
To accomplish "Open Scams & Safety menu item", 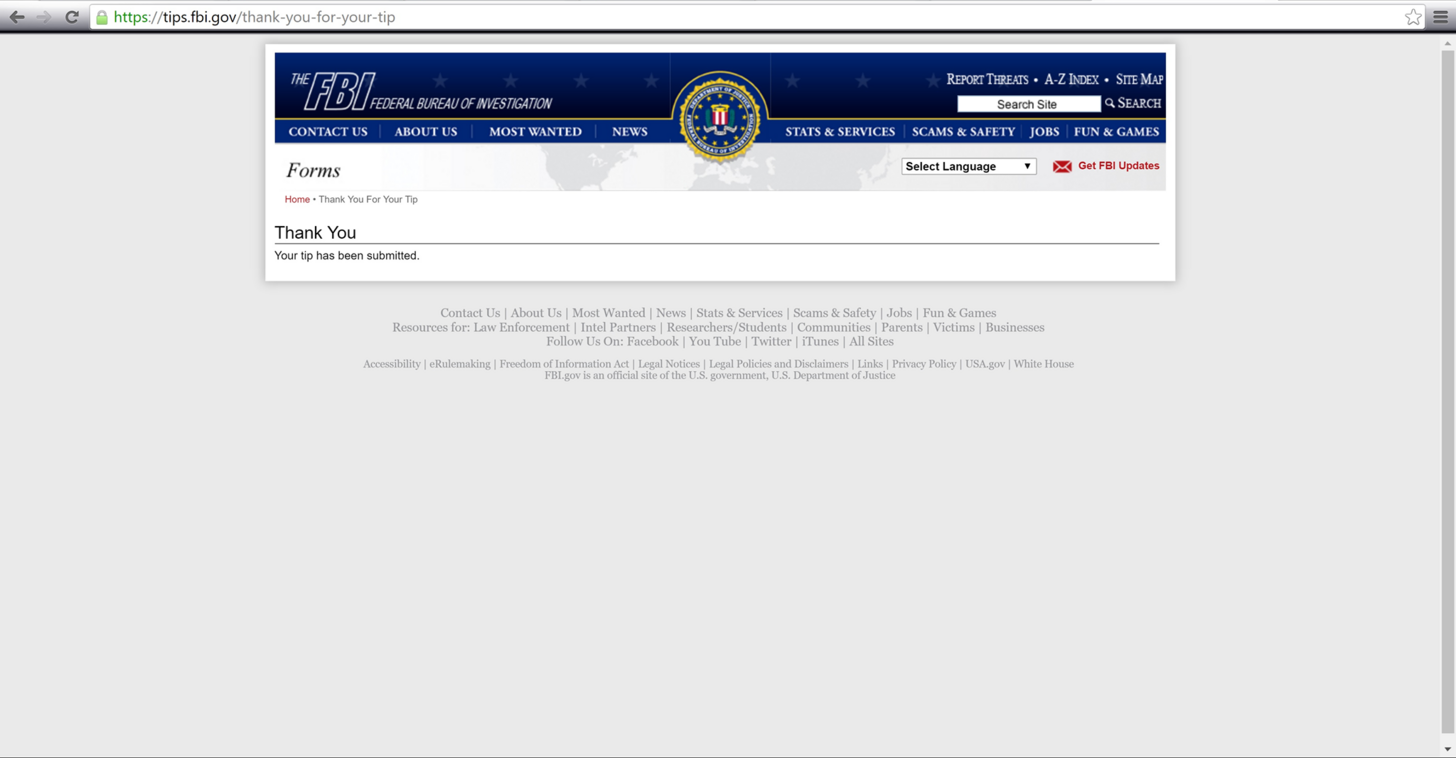I will [x=963, y=131].
